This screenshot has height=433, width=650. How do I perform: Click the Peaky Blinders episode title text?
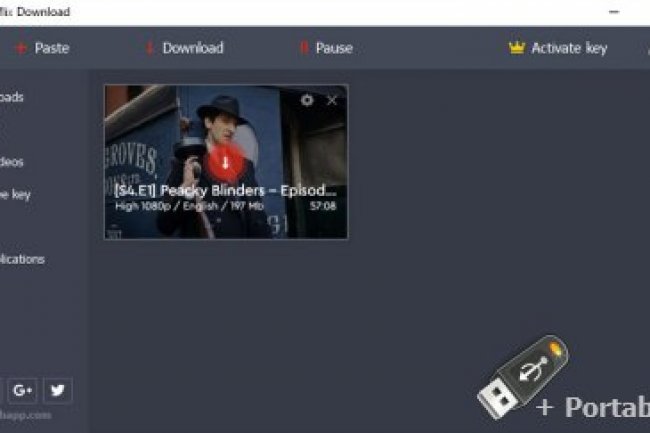[225, 189]
